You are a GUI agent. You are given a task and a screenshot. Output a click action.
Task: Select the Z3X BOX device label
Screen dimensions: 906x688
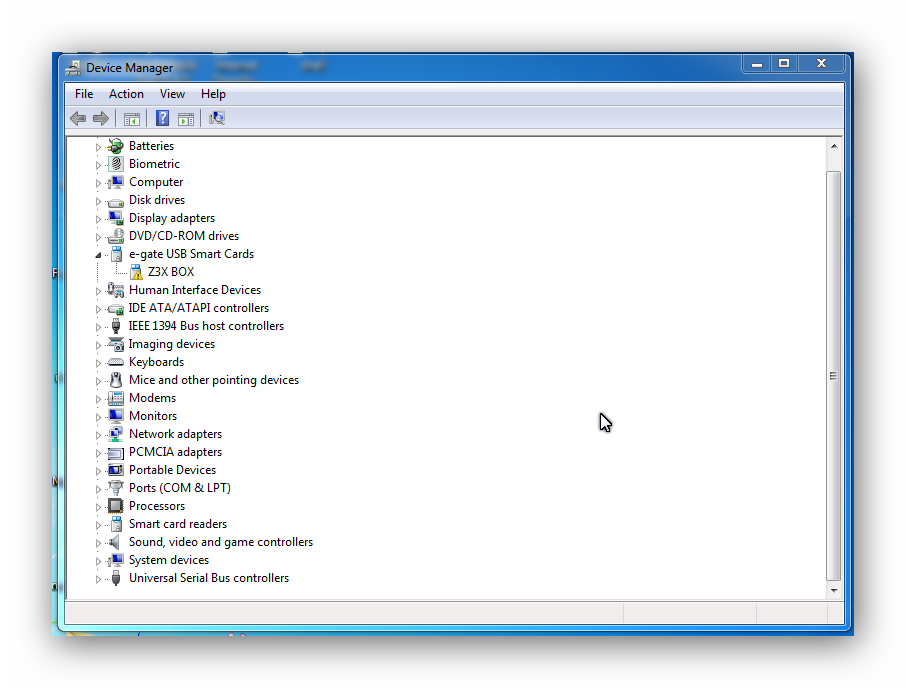click(171, 272)
